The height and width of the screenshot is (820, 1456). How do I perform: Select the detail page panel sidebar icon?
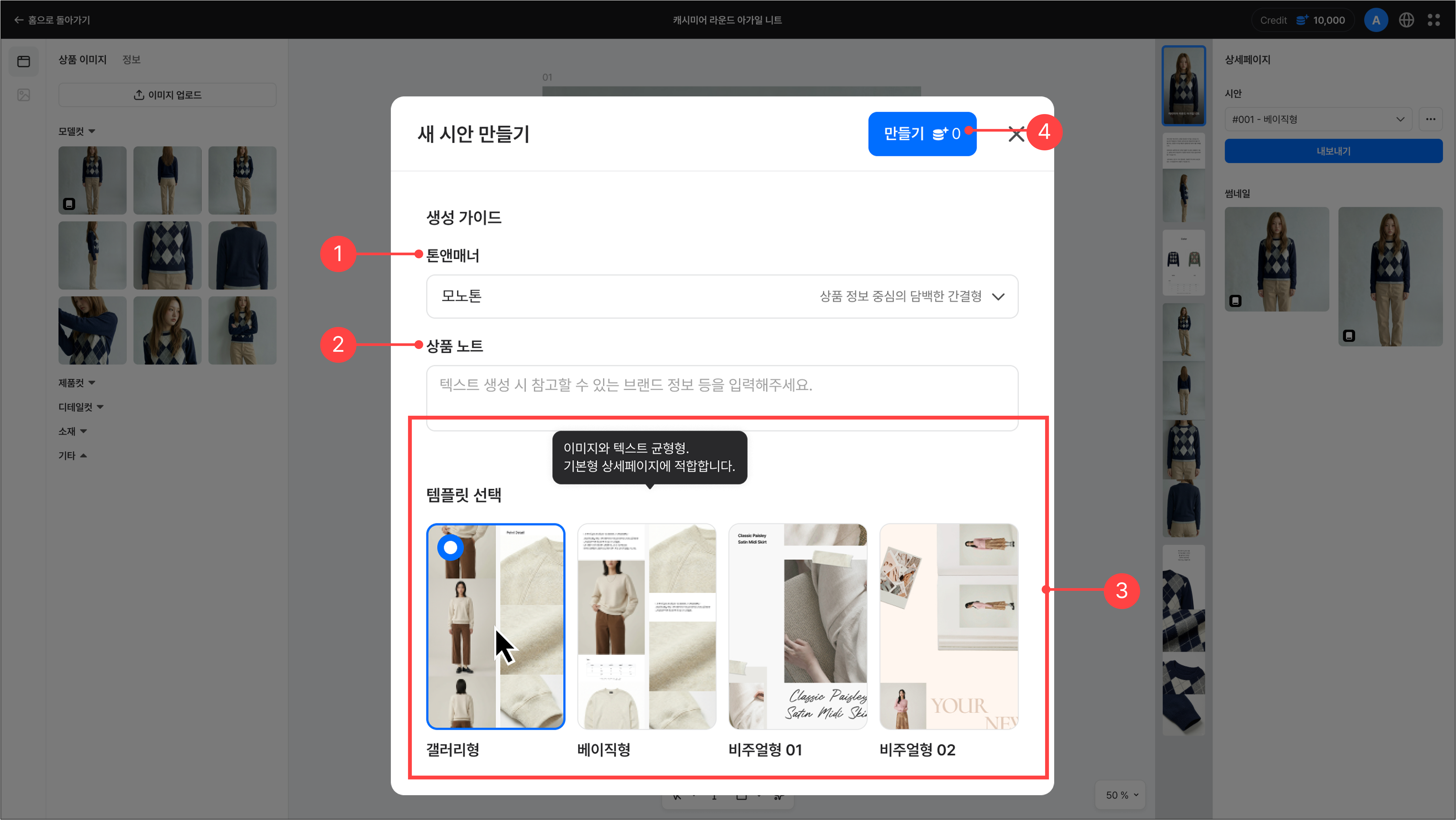24,61
